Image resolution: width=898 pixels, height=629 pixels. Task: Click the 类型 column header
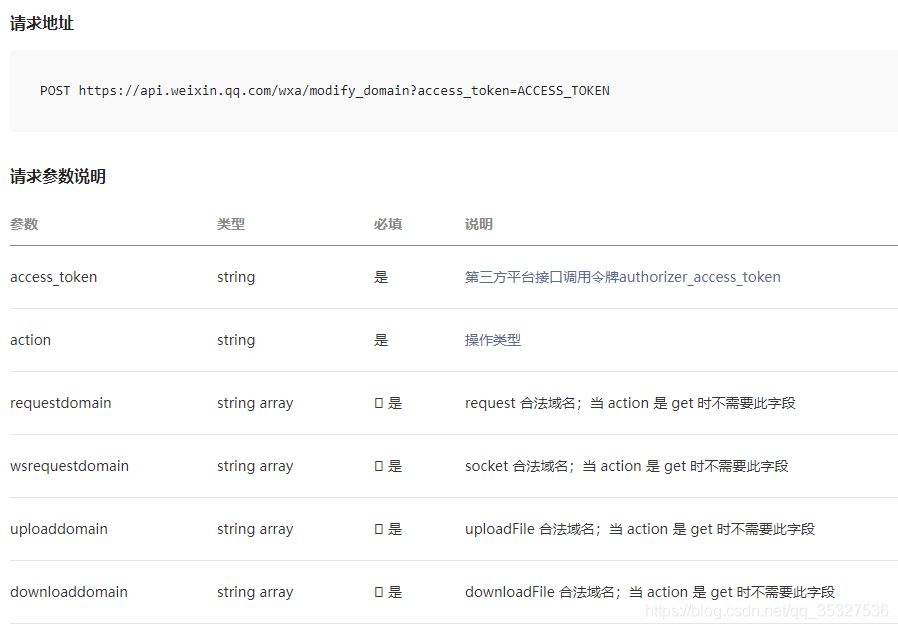pos(231,224)
